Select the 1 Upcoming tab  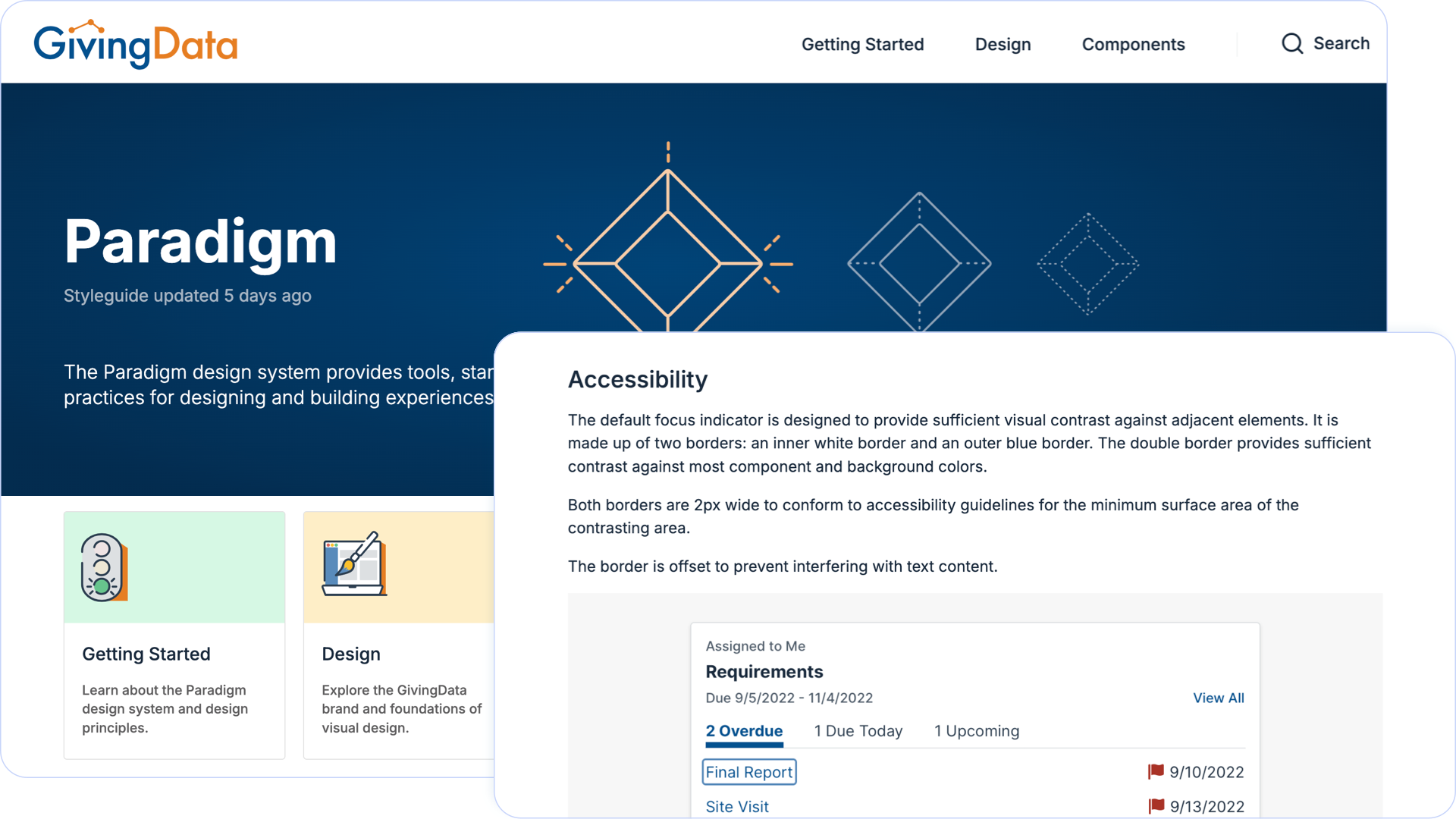977,731
